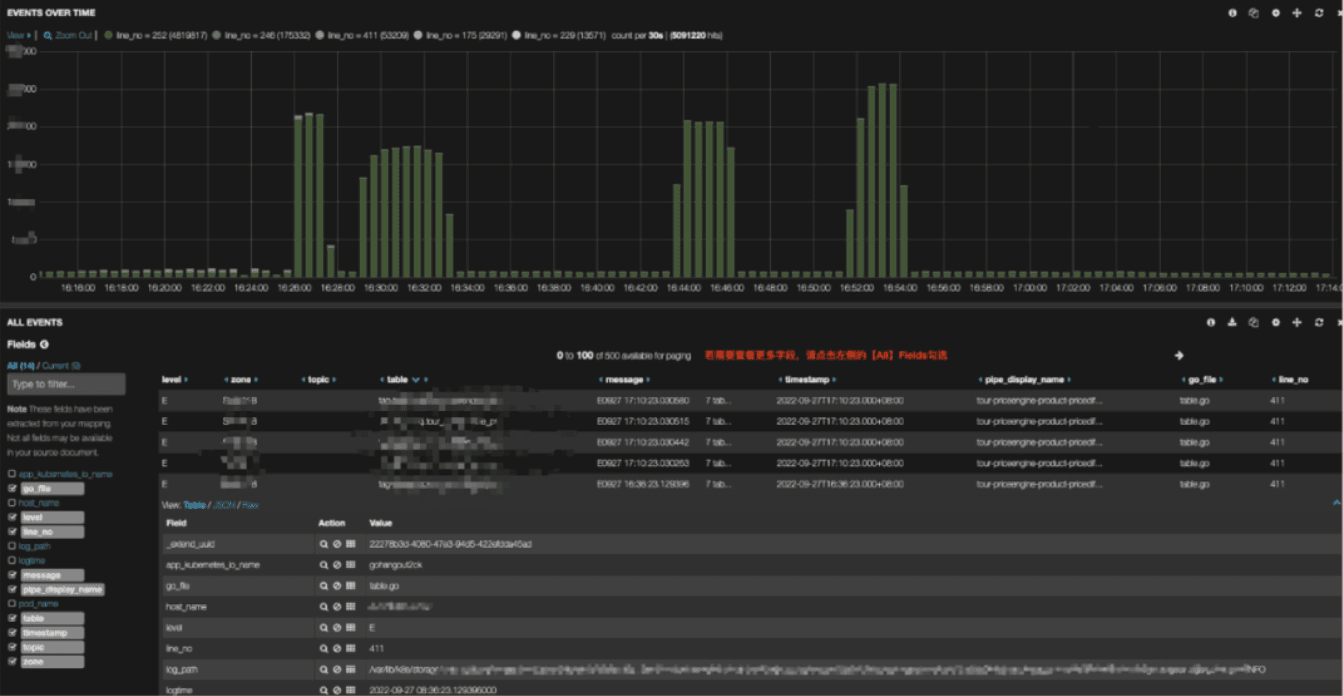Image resolution: width=1343 pixels, height=696 pixels.
Task: Click the table column sort chevron
Action: click(x=415, y=380)
